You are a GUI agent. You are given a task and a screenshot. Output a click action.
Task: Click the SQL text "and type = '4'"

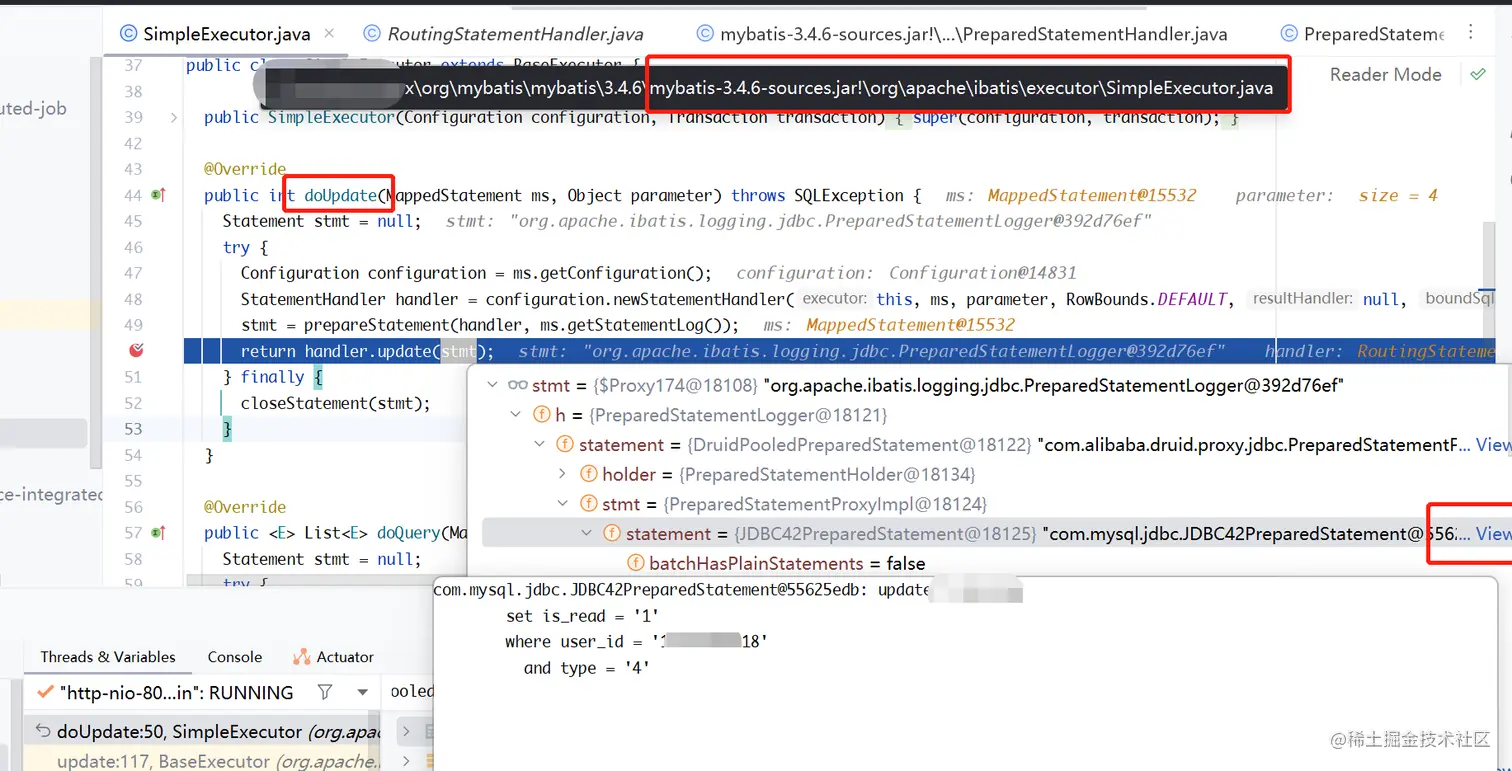[587, 668]
